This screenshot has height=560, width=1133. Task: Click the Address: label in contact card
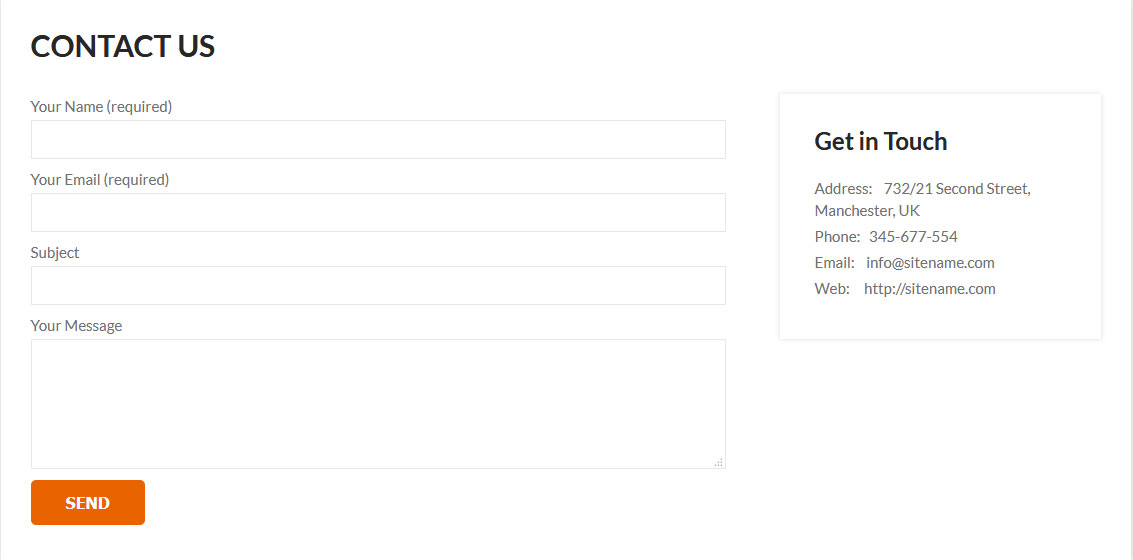click(843, 189)
